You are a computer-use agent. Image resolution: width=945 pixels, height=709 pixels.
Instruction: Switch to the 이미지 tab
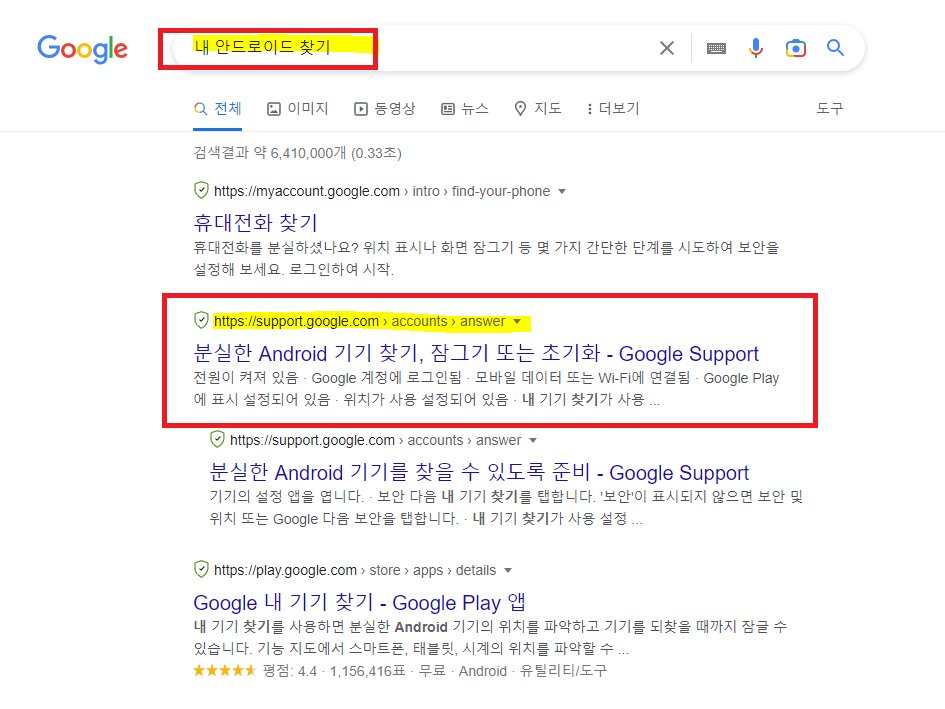pyautogui.click(x=298, y=109)
